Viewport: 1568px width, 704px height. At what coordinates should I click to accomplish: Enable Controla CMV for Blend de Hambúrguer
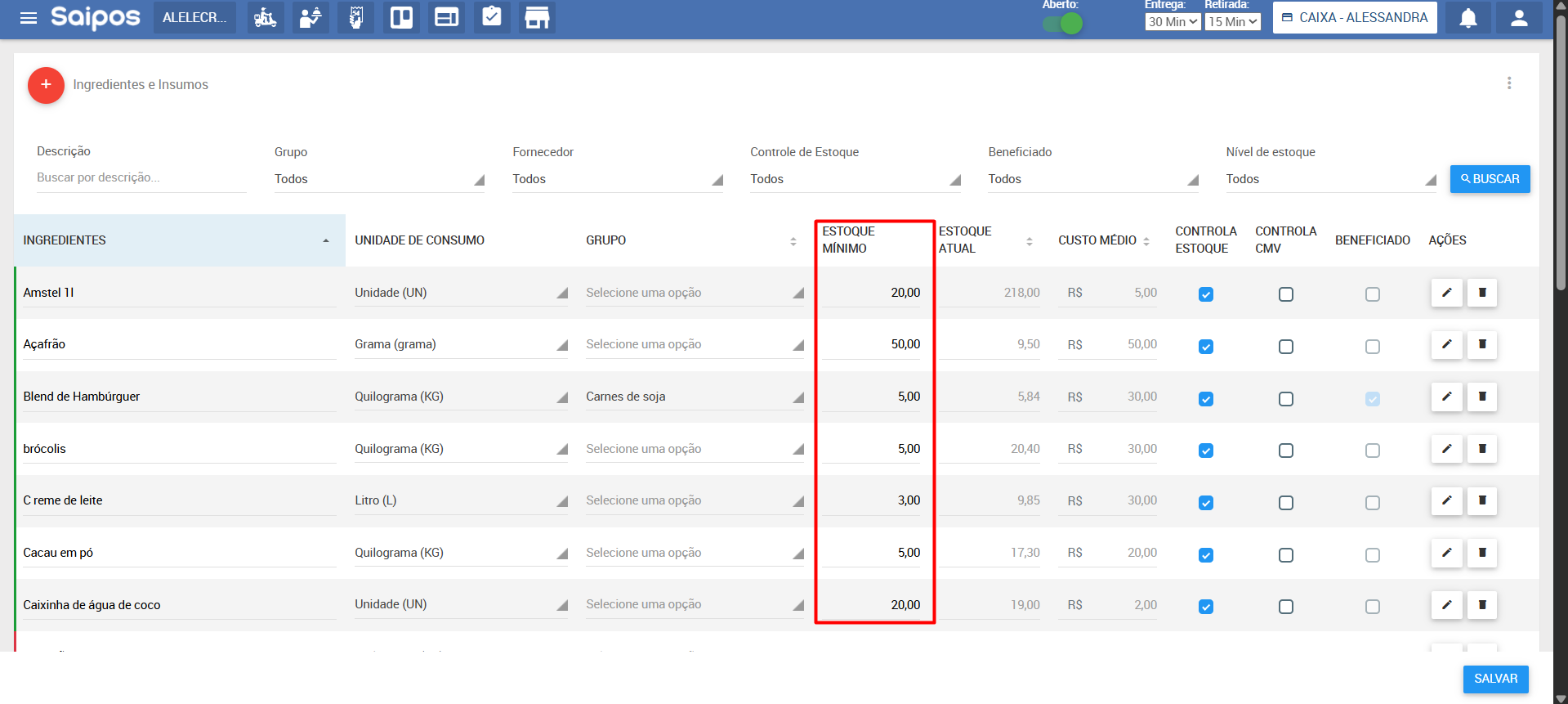1285,399
